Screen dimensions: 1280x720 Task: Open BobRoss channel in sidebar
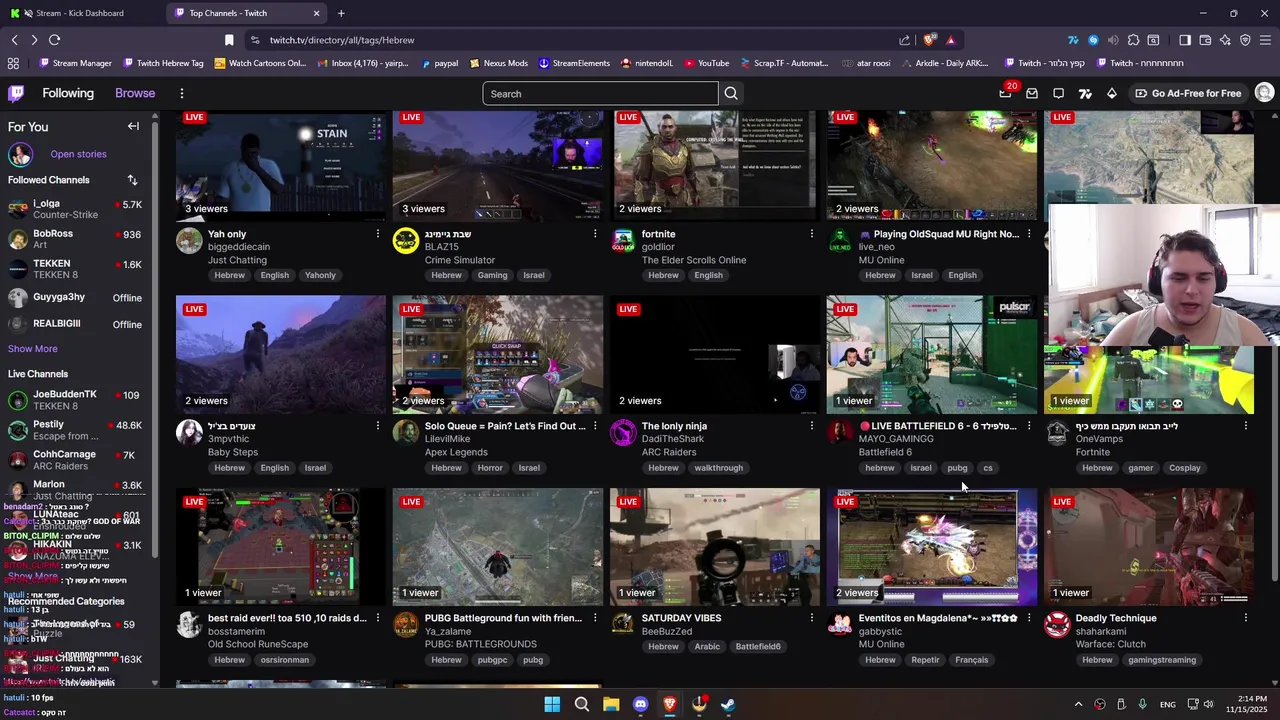[76, 239]
